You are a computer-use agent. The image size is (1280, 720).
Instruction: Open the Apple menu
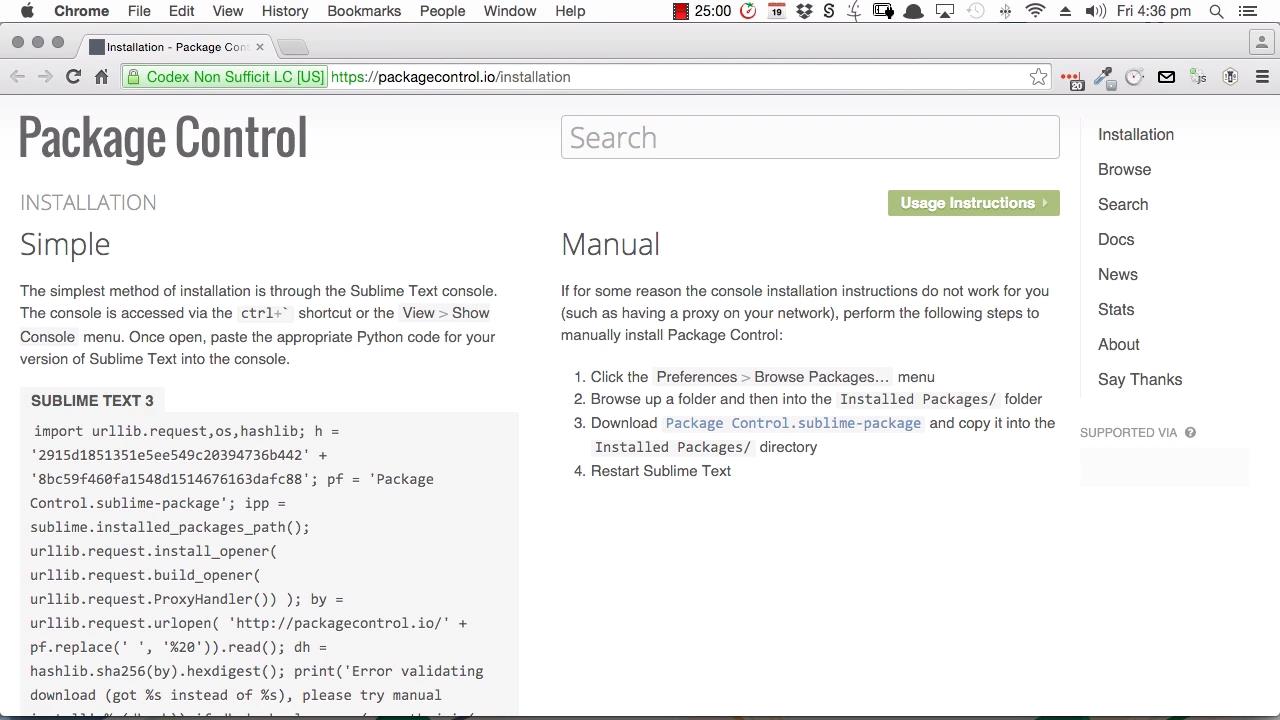tap(27, 11)
